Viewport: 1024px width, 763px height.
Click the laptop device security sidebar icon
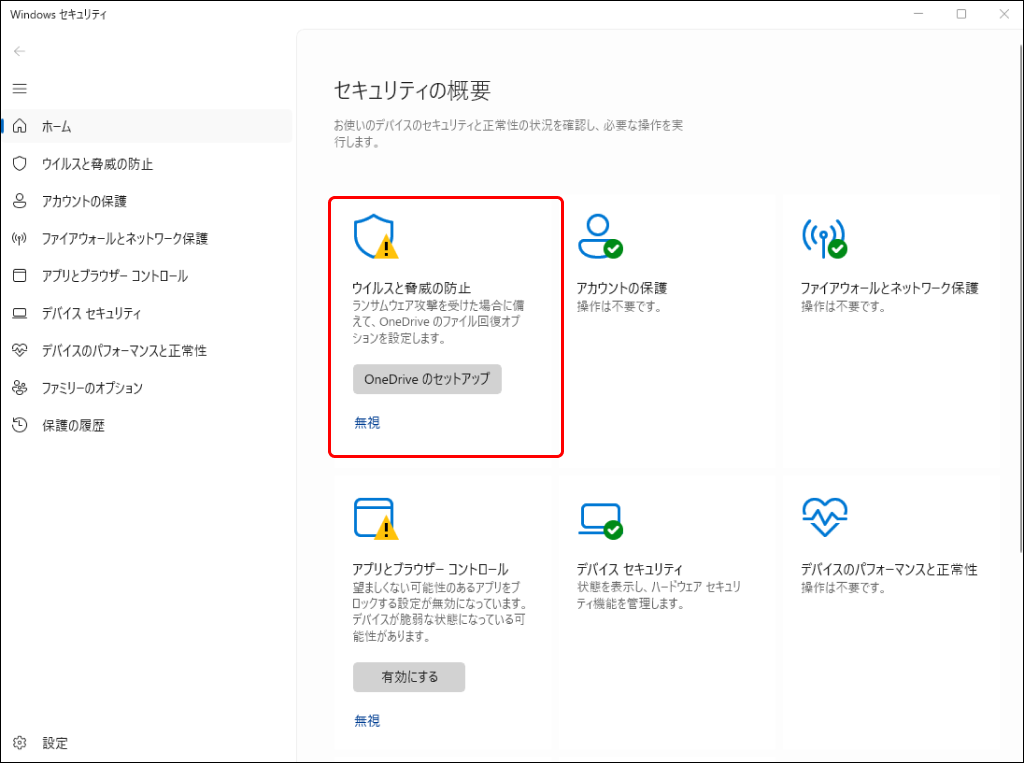pos(20,313)
